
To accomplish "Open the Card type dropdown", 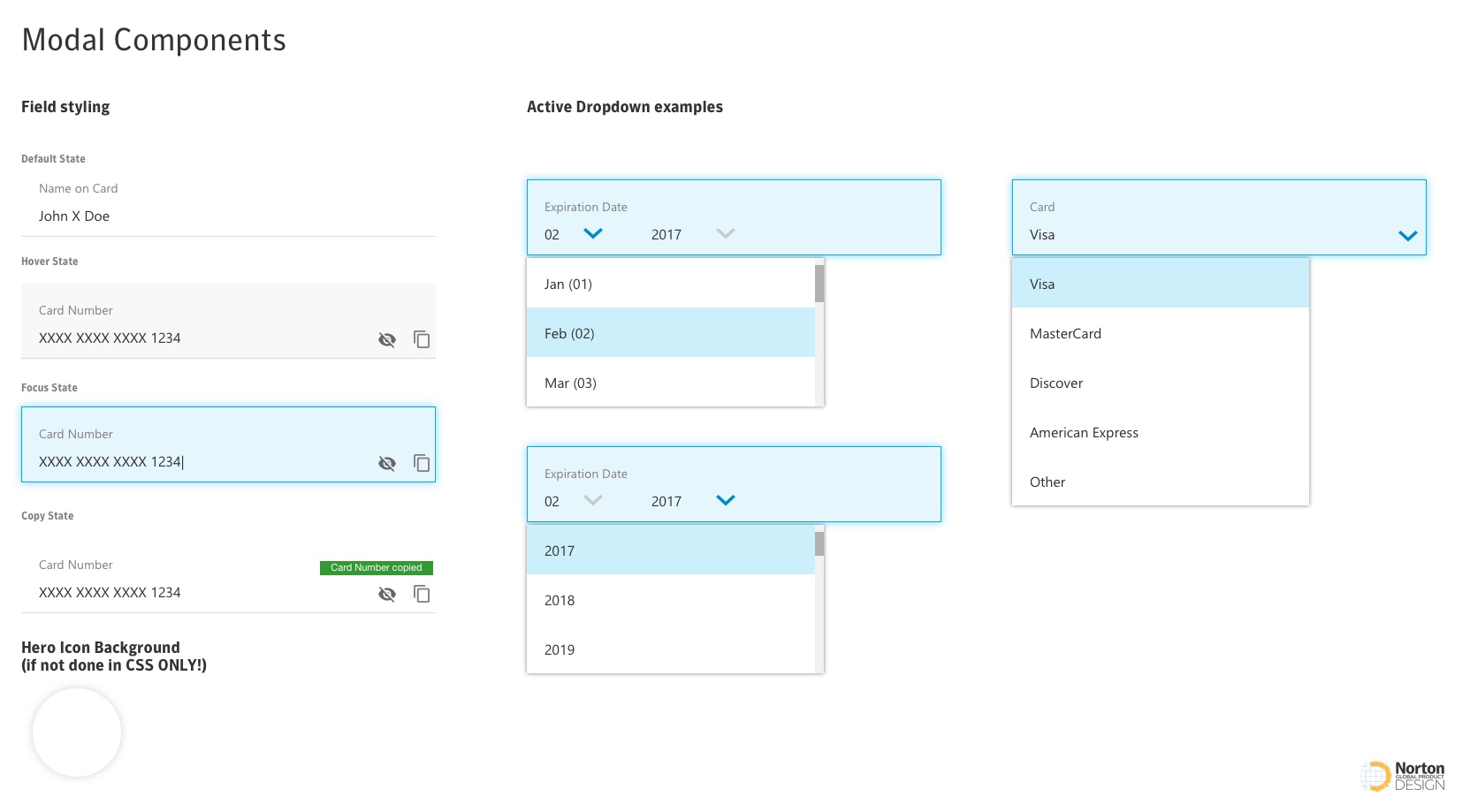I will [x=1407, y=237].
